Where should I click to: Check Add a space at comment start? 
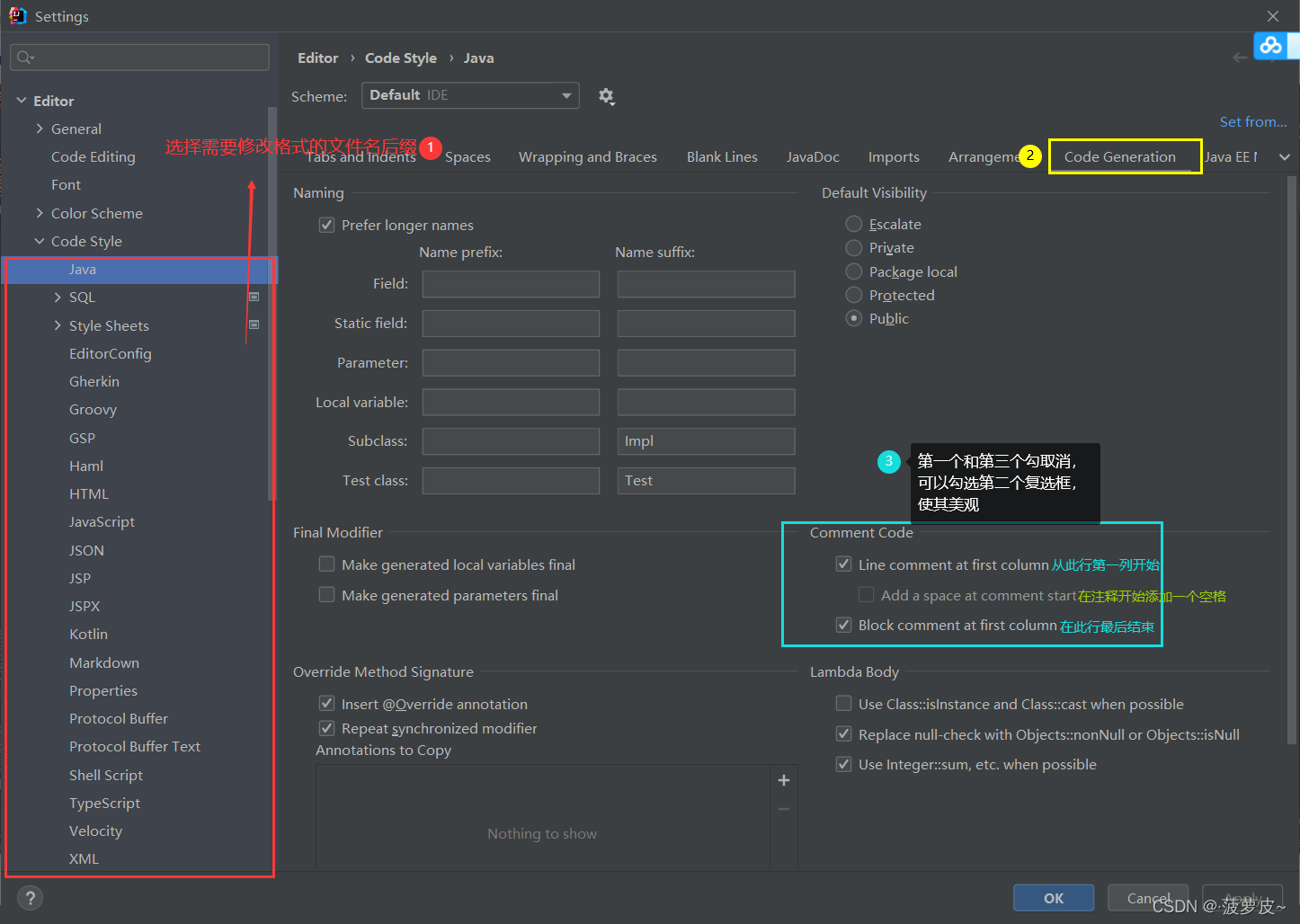pyautogui.click(x=866, y=595)
